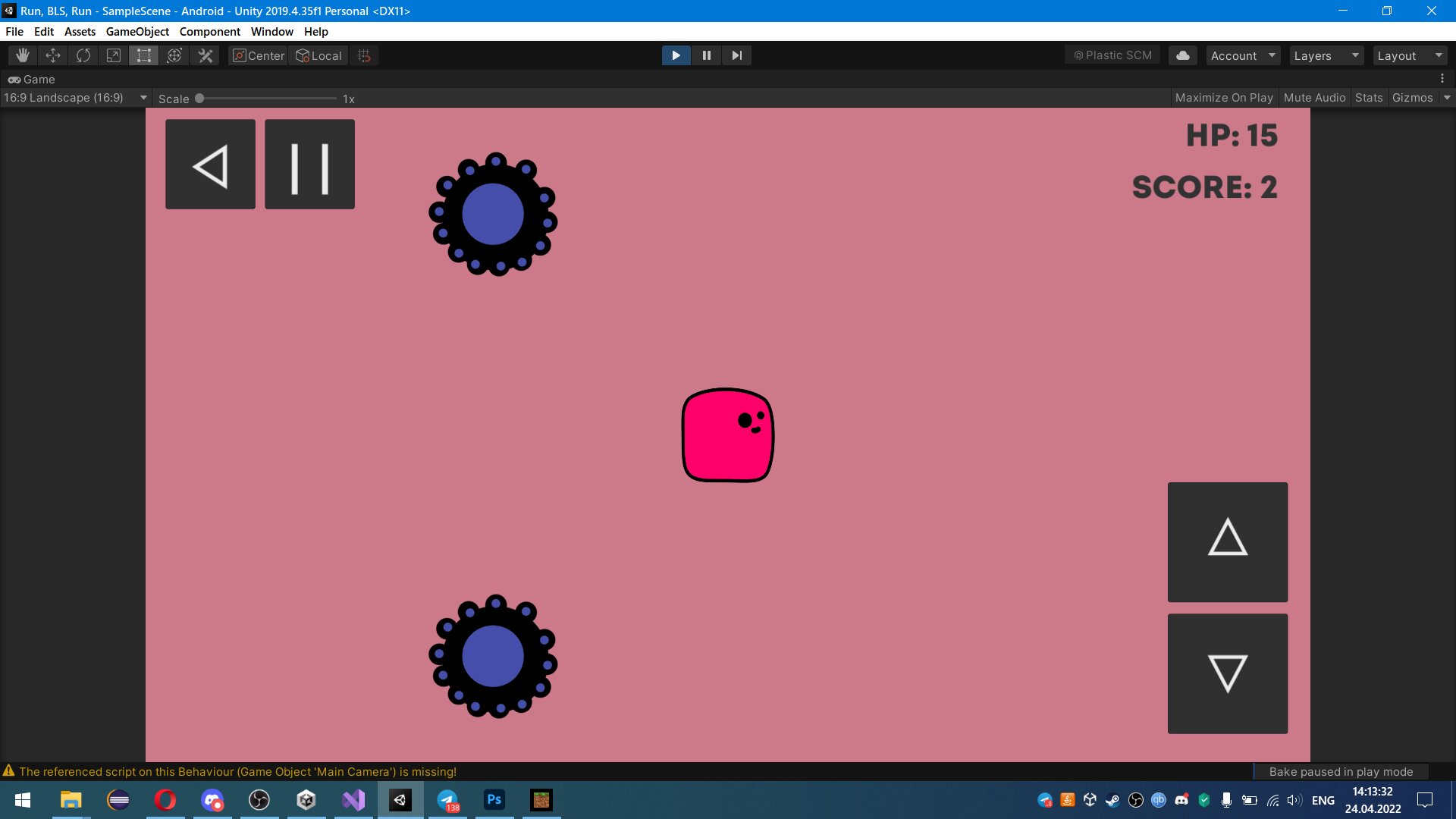Open the aspect ratio dropdown showing 16:9 Landscape
This screenshot has width=1456, height=819.
(74, 98)
